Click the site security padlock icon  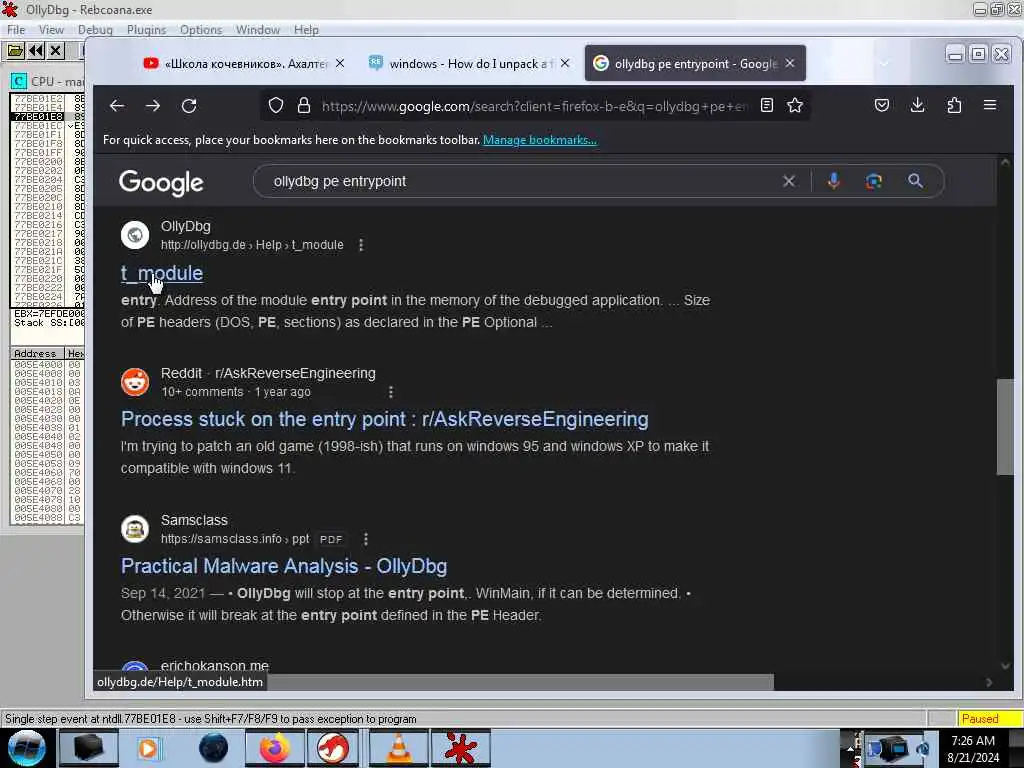click(304, 105)
